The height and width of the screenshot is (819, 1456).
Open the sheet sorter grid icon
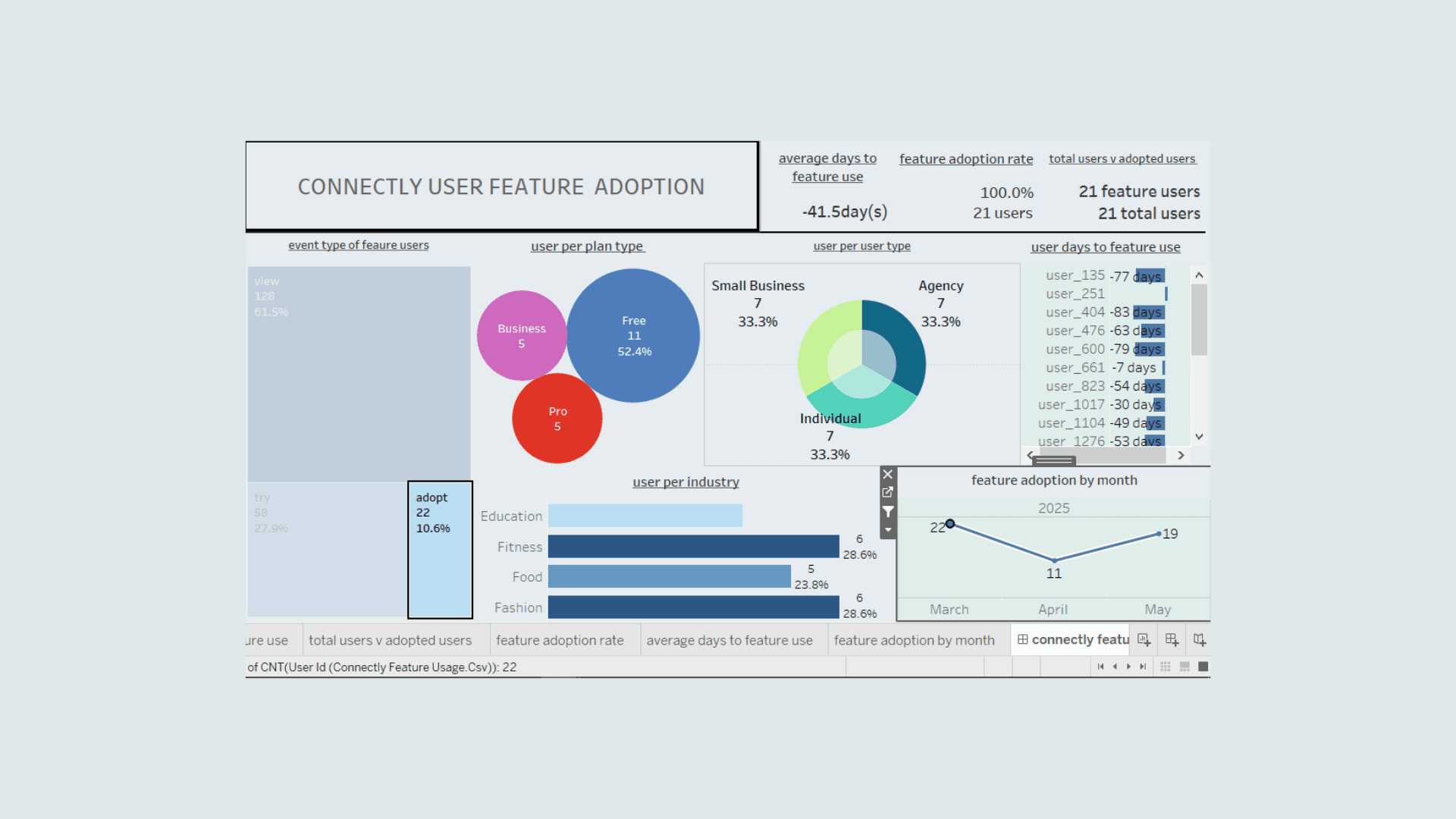click(1165, 667)
